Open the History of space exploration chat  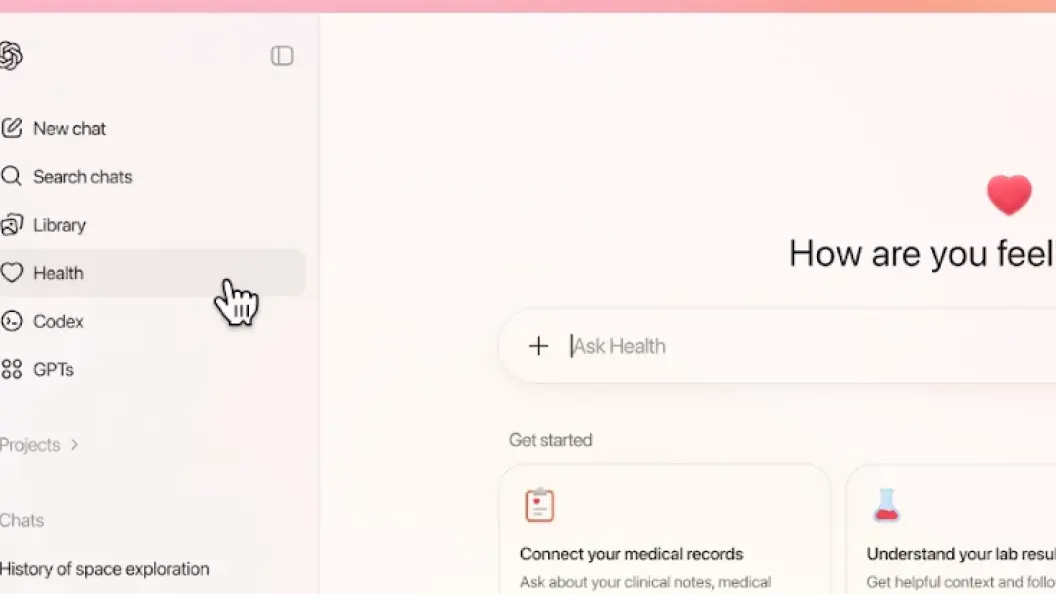pyautogui.click(x=104, y=569)
